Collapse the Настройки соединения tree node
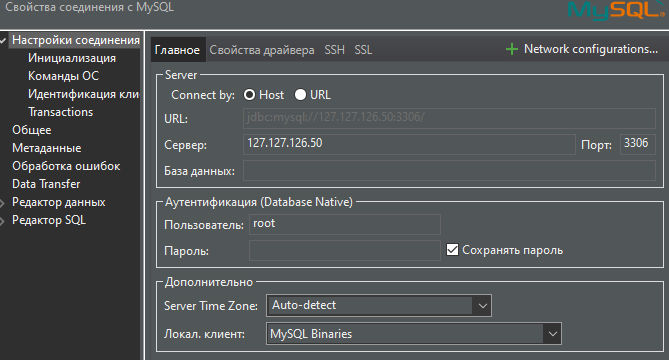Viewport: 669px width, 360px height. [x=3, y=41]
